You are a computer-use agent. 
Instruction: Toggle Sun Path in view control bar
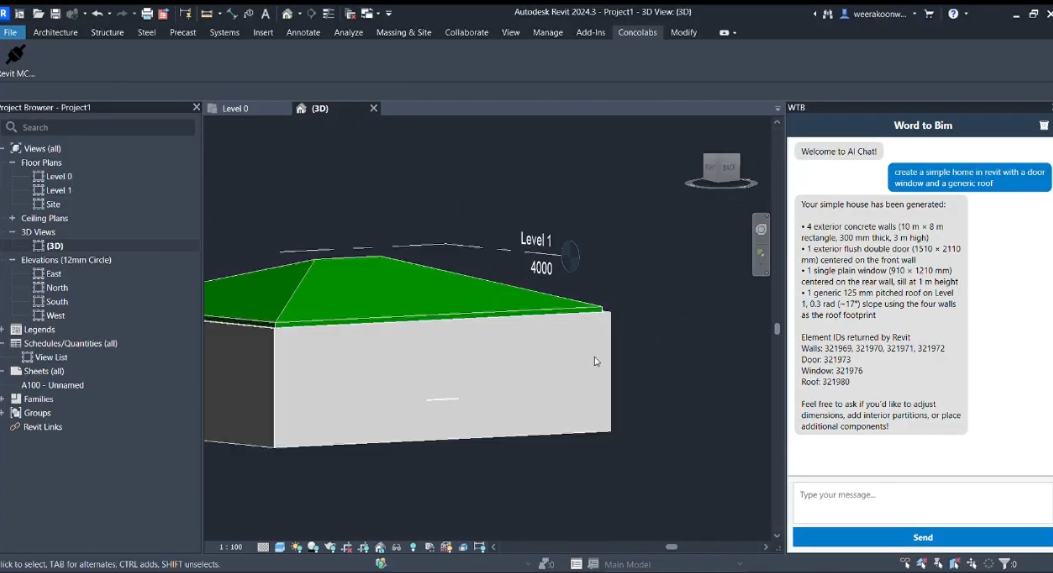pyautogui.click(x=297, y=547)
